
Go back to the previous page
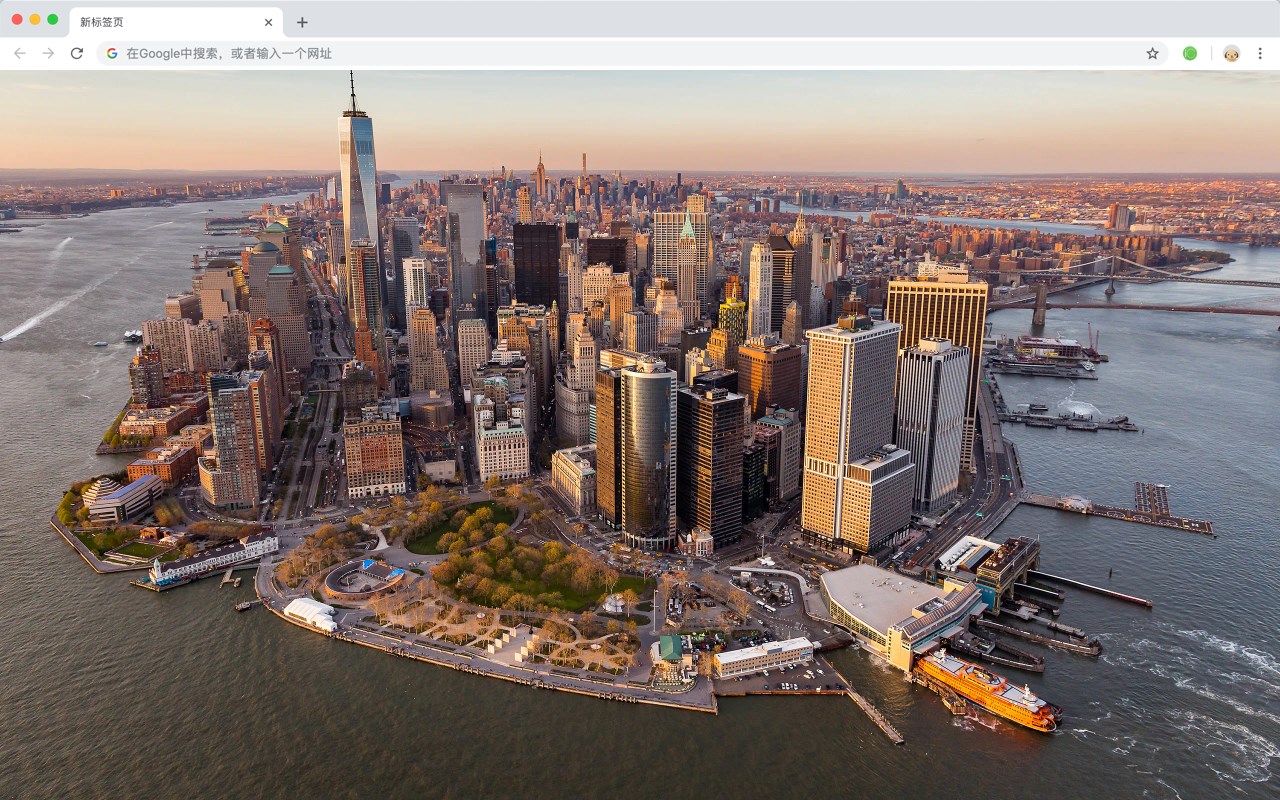point(20,53)
